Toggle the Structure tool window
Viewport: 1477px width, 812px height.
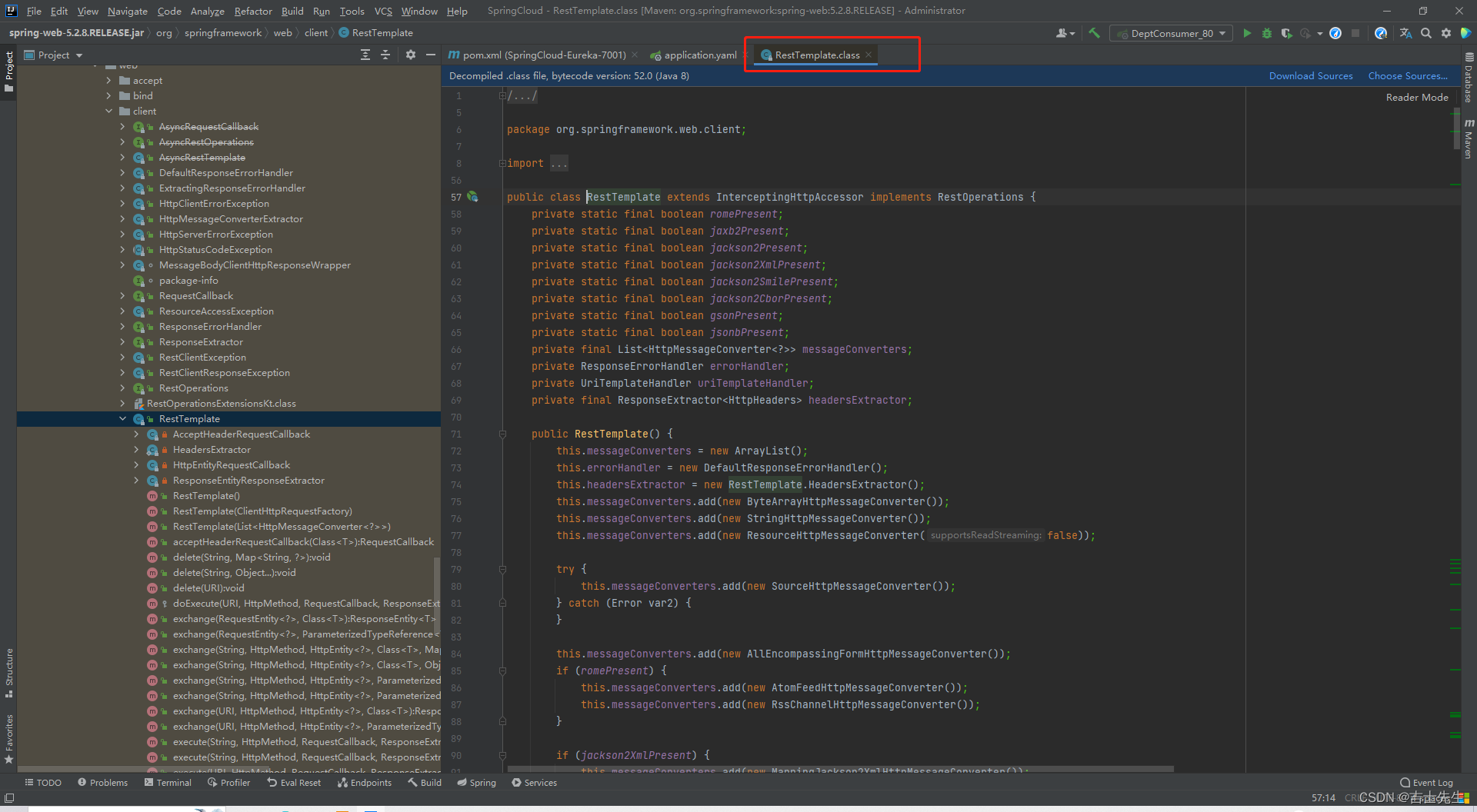[9, 671]
